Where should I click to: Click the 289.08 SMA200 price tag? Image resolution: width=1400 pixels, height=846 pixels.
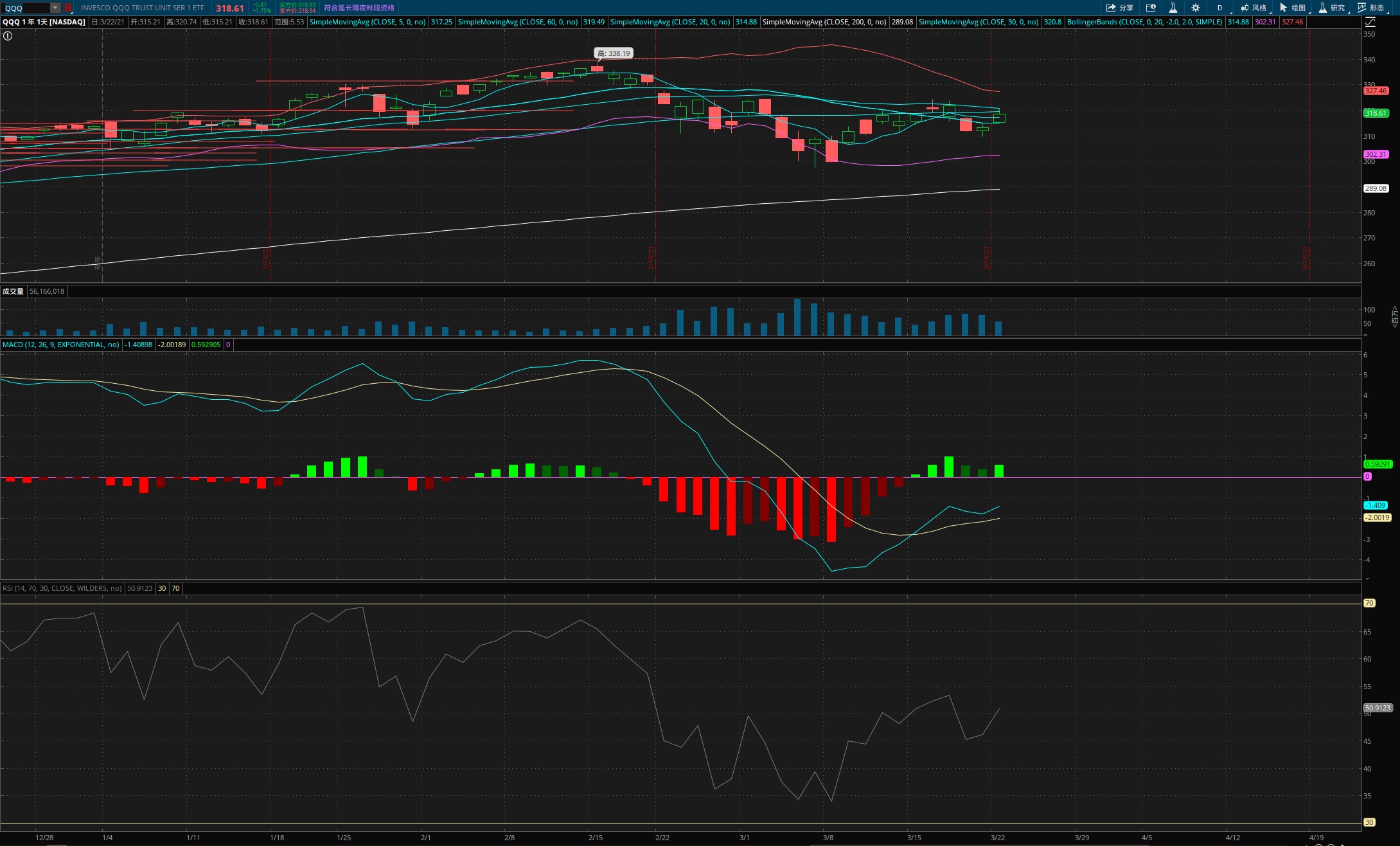point(1376,188)
